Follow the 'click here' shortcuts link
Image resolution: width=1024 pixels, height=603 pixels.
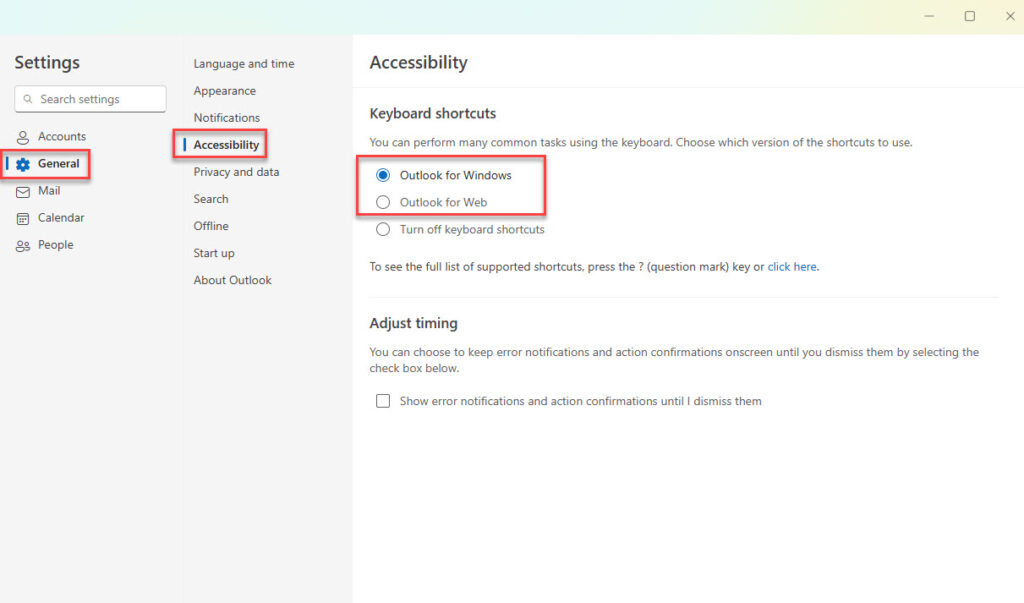coord(792,267)
